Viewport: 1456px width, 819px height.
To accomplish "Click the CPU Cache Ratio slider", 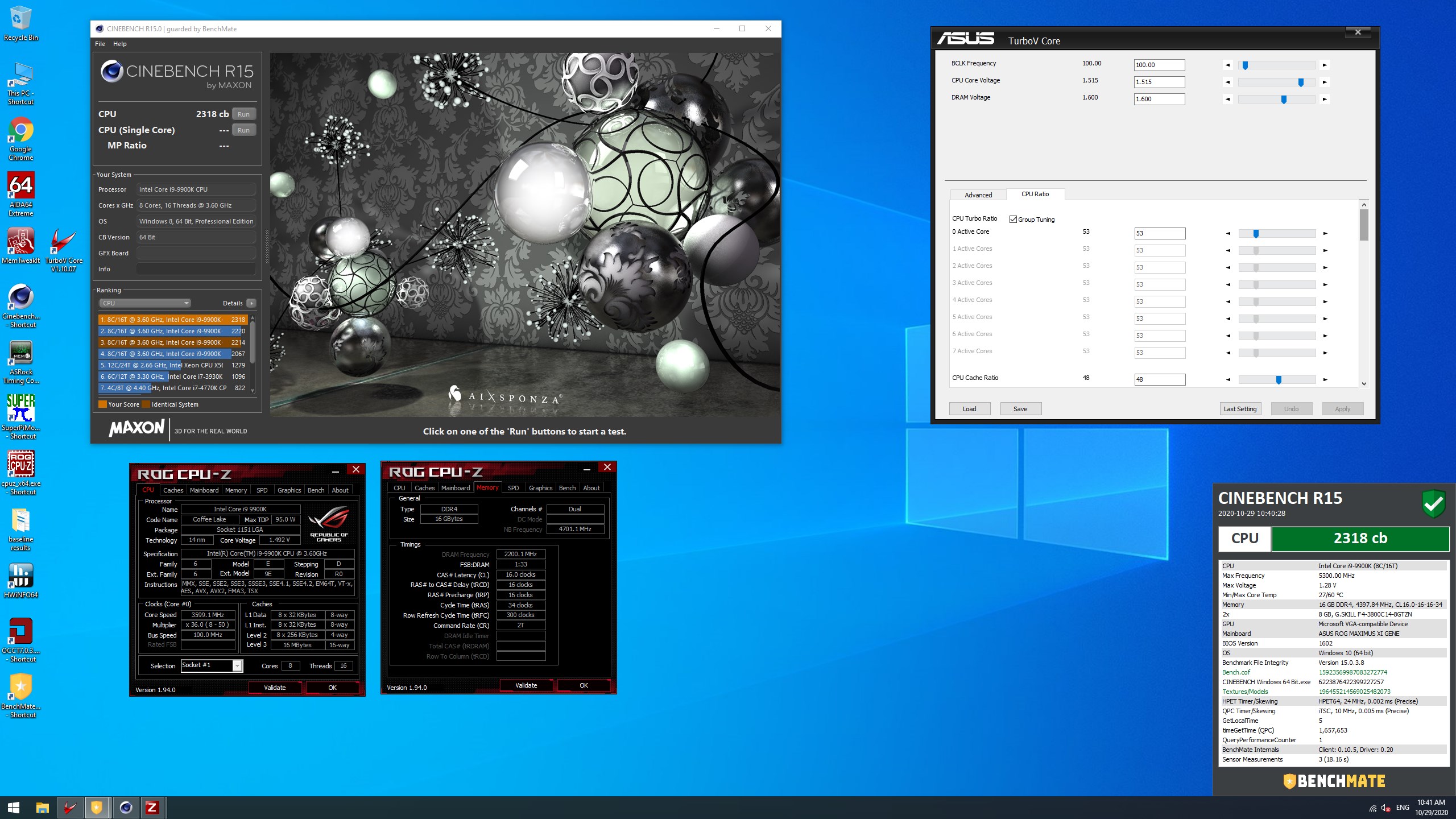I will tap(1277, 379).
